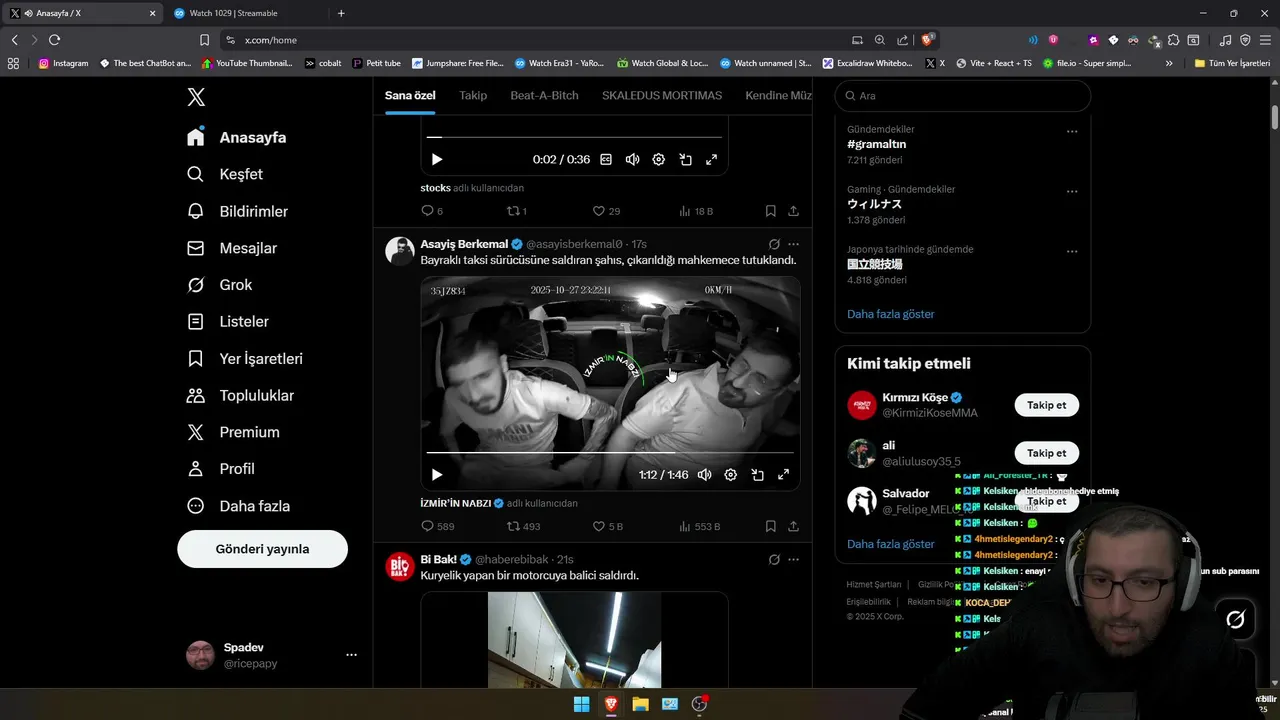The width and height of the screenshot is (1280, 720).
Task: Click Gönderi yayınla button
Action: pos(262,549)
